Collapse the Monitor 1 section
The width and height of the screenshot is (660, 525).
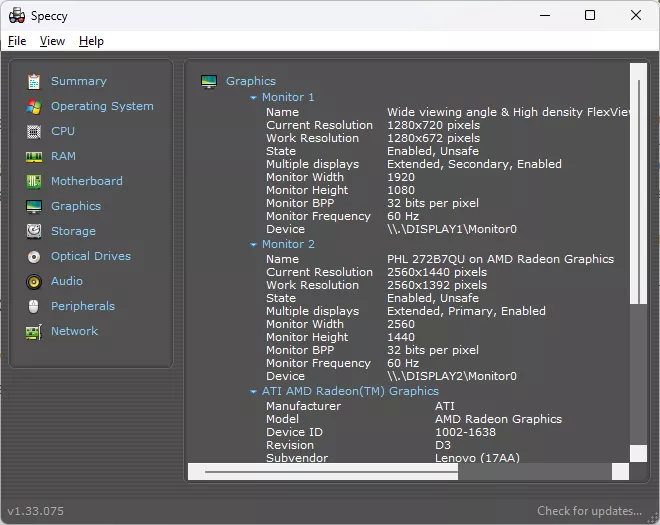coord(254,98)
